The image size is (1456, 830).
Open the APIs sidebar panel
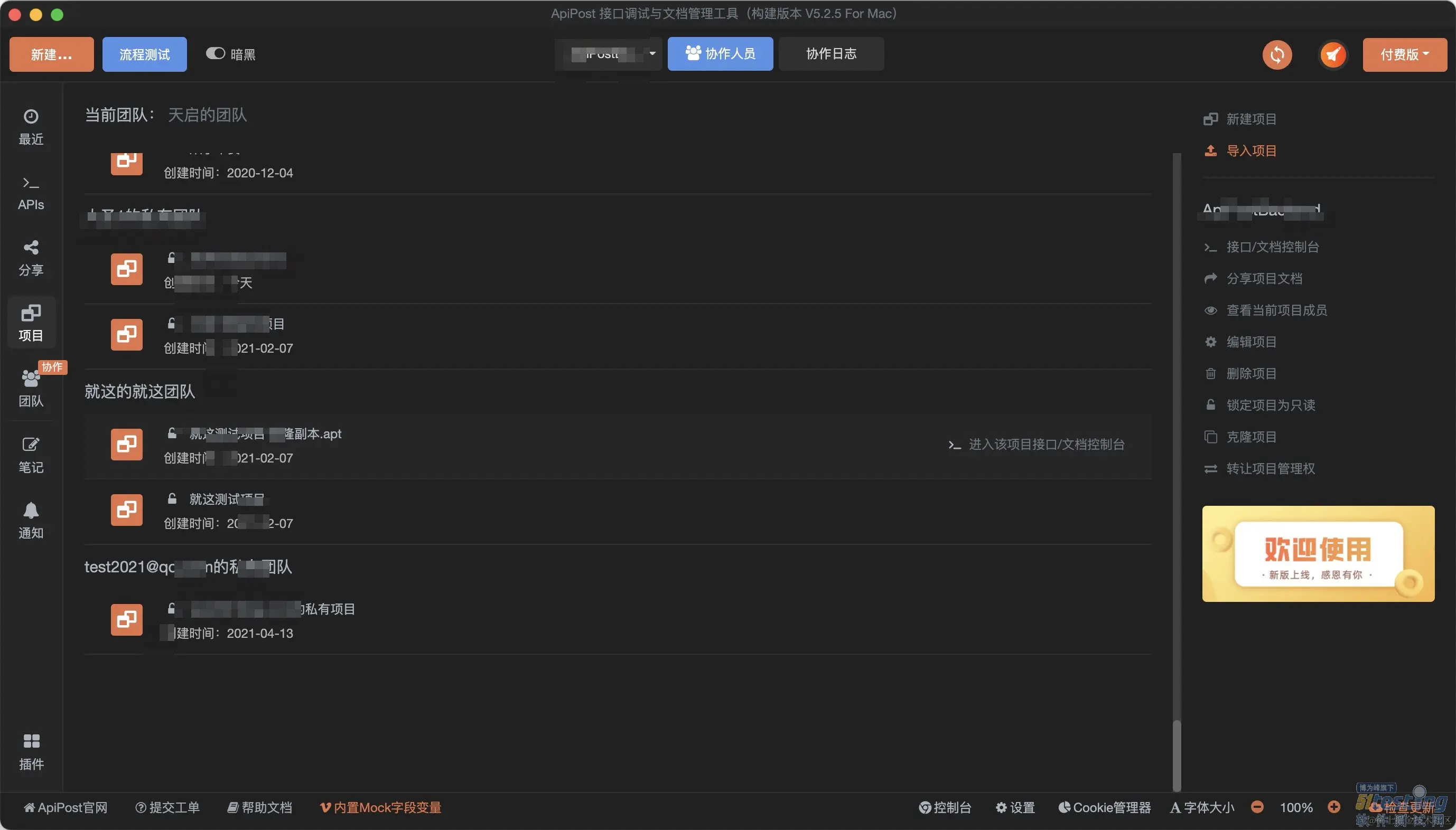(x=31, y=193)
